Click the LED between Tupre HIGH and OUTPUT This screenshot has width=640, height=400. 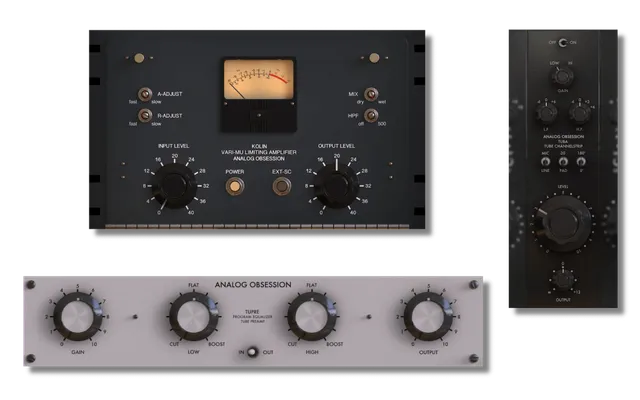[x=369, y=317]
